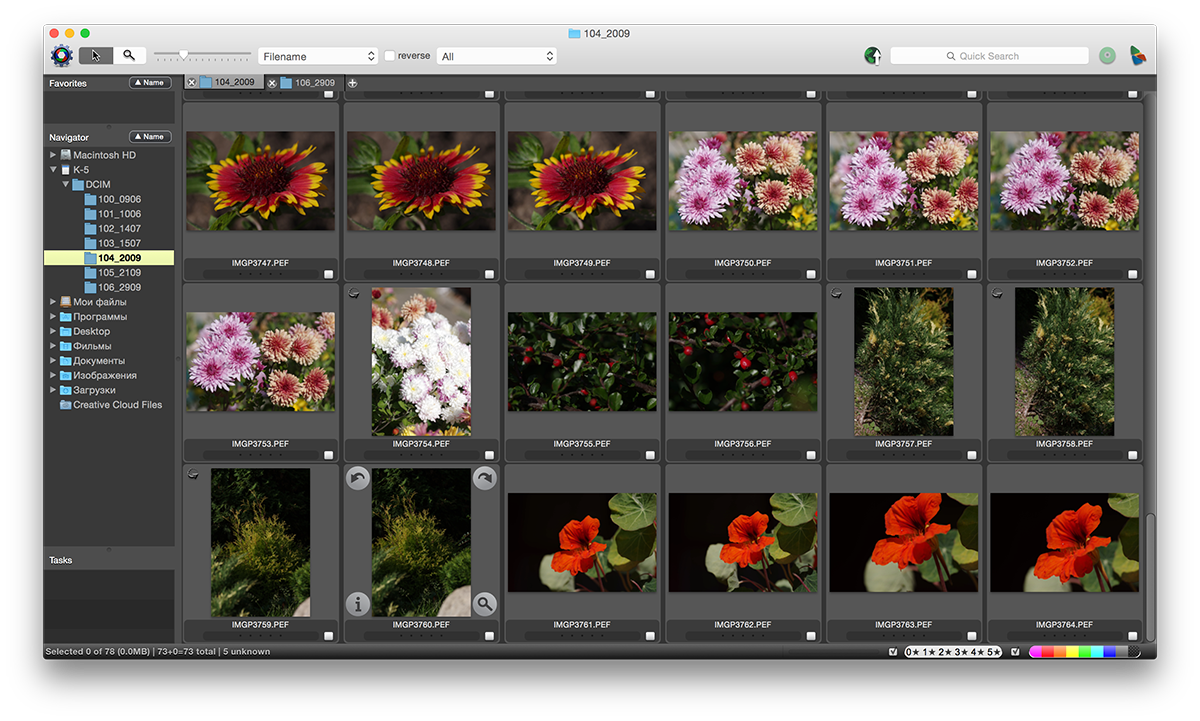Click the Creative Cloud Files folder icon

point(66,405)
